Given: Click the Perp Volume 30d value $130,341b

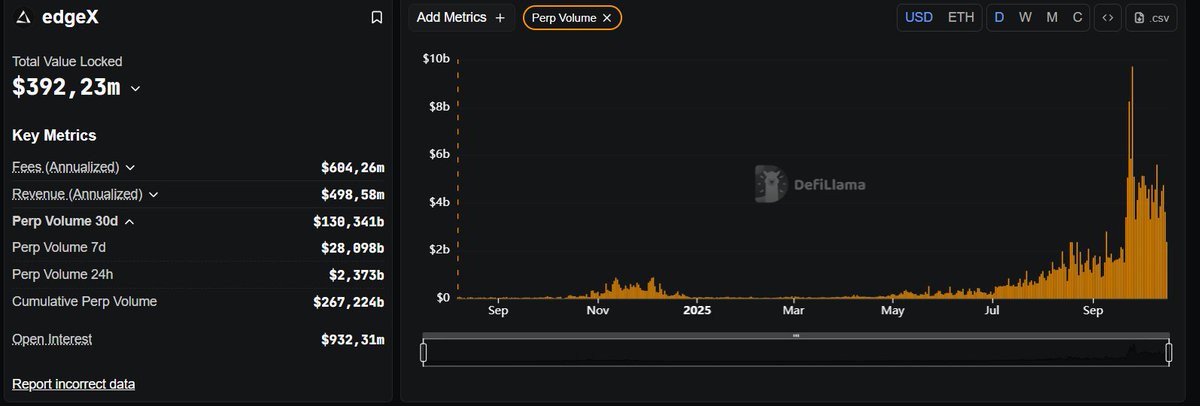Looking at the screenshot, I should point(348,221).
